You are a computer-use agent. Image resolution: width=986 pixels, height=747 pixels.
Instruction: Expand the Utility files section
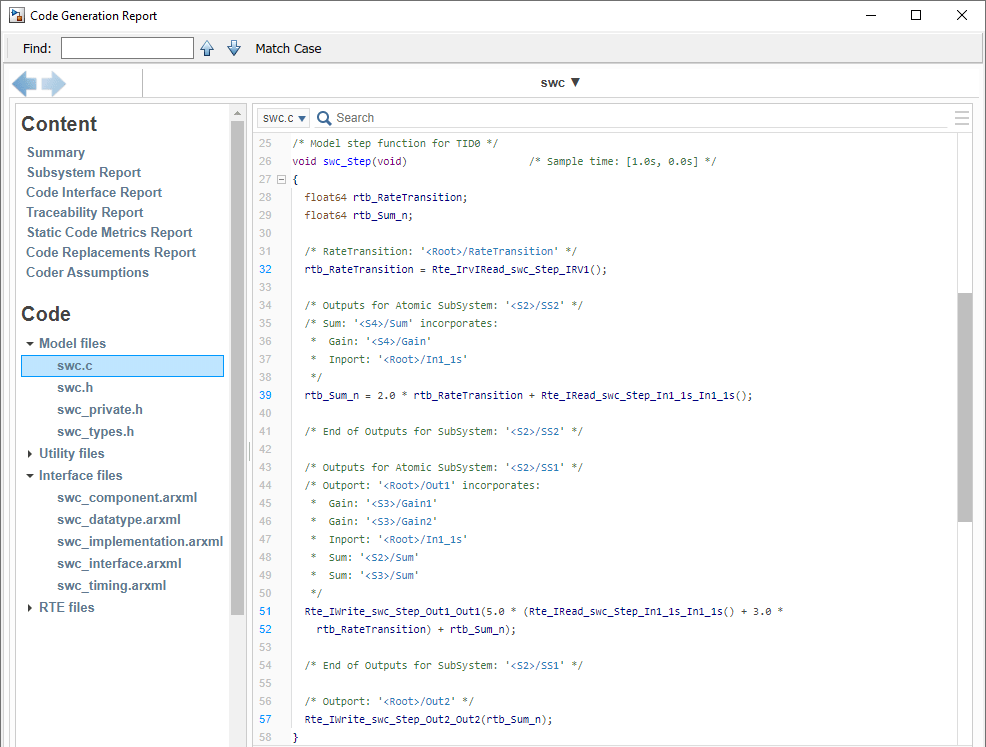pyautogui.click(x=30, y=454)
